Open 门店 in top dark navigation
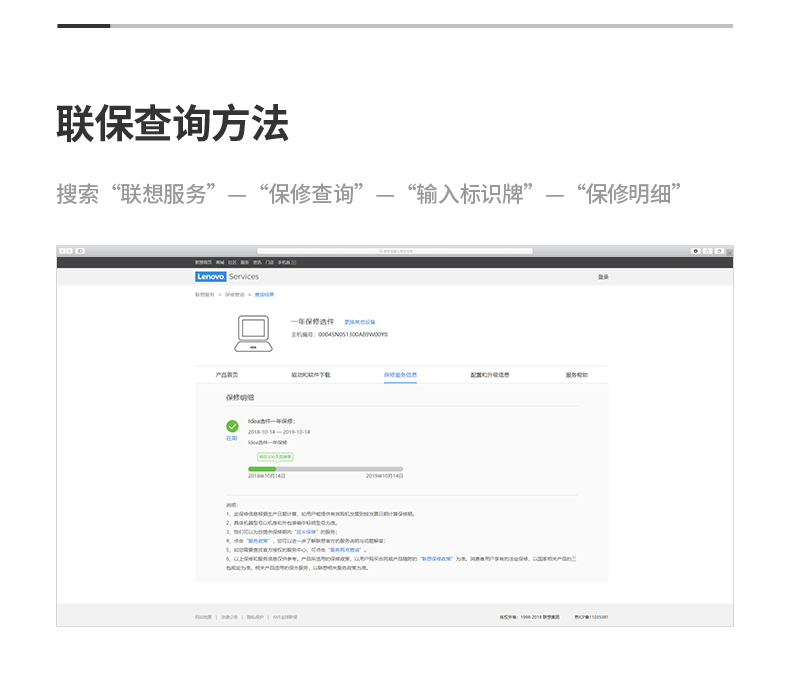 pos(270,262)
